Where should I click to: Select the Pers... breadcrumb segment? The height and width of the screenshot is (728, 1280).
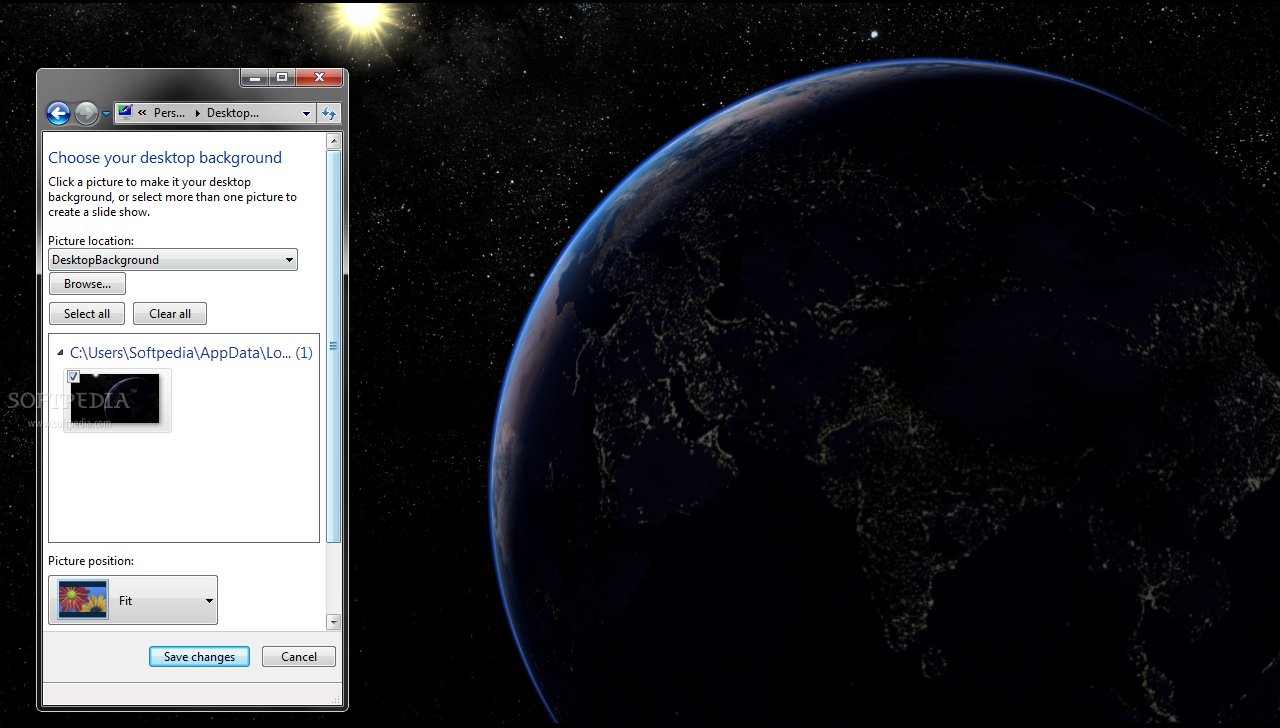[169, 113]
